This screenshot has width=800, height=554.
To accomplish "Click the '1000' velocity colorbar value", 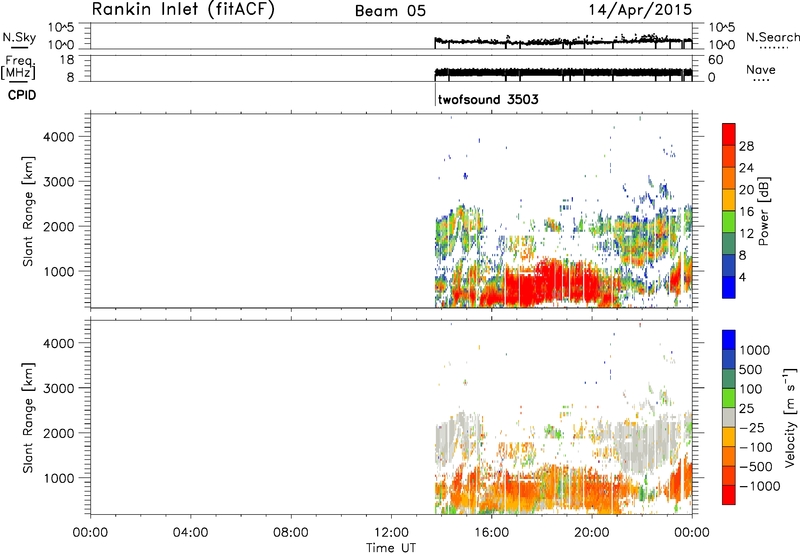I will [754, 350].
